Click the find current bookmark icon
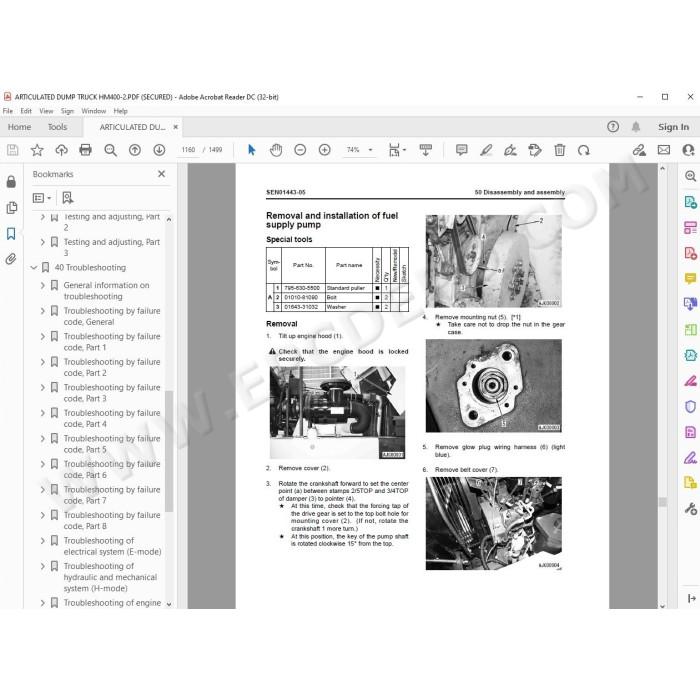 67,198
